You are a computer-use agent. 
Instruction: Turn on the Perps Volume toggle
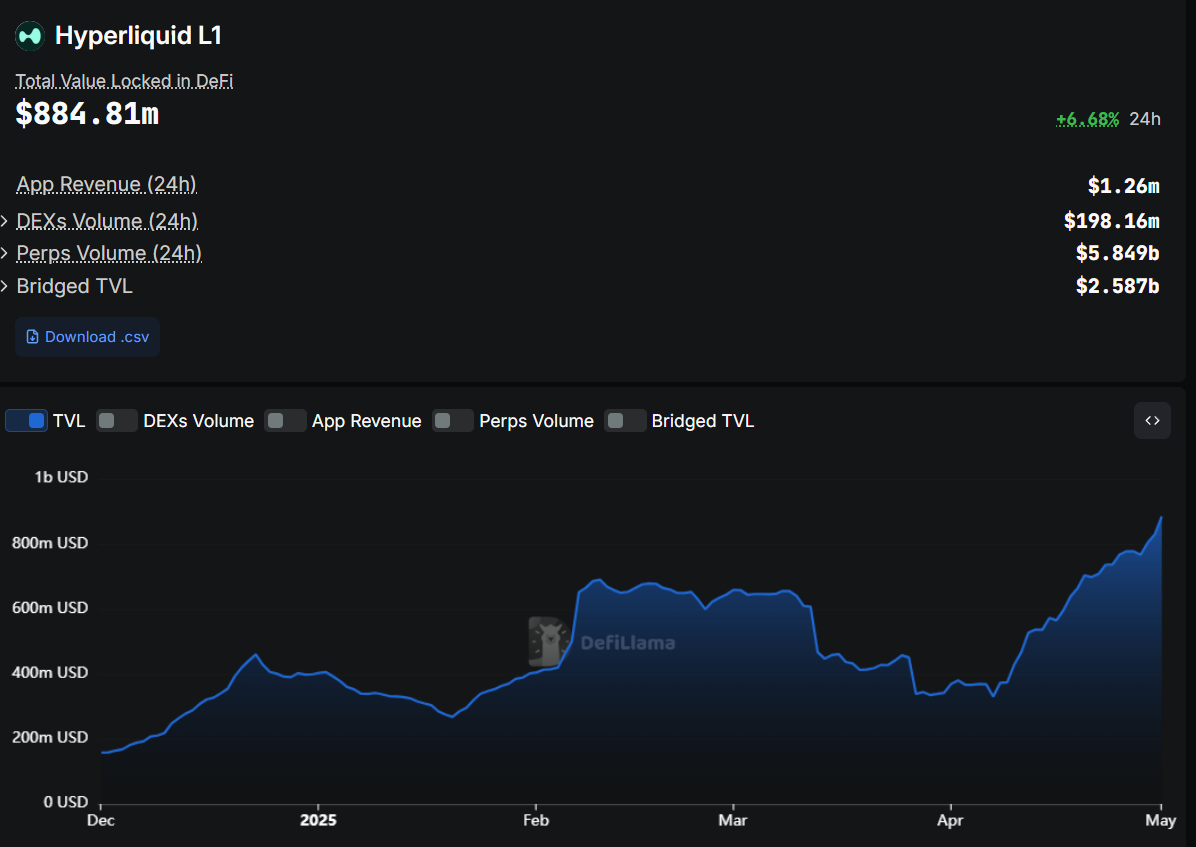click(452, 420)
